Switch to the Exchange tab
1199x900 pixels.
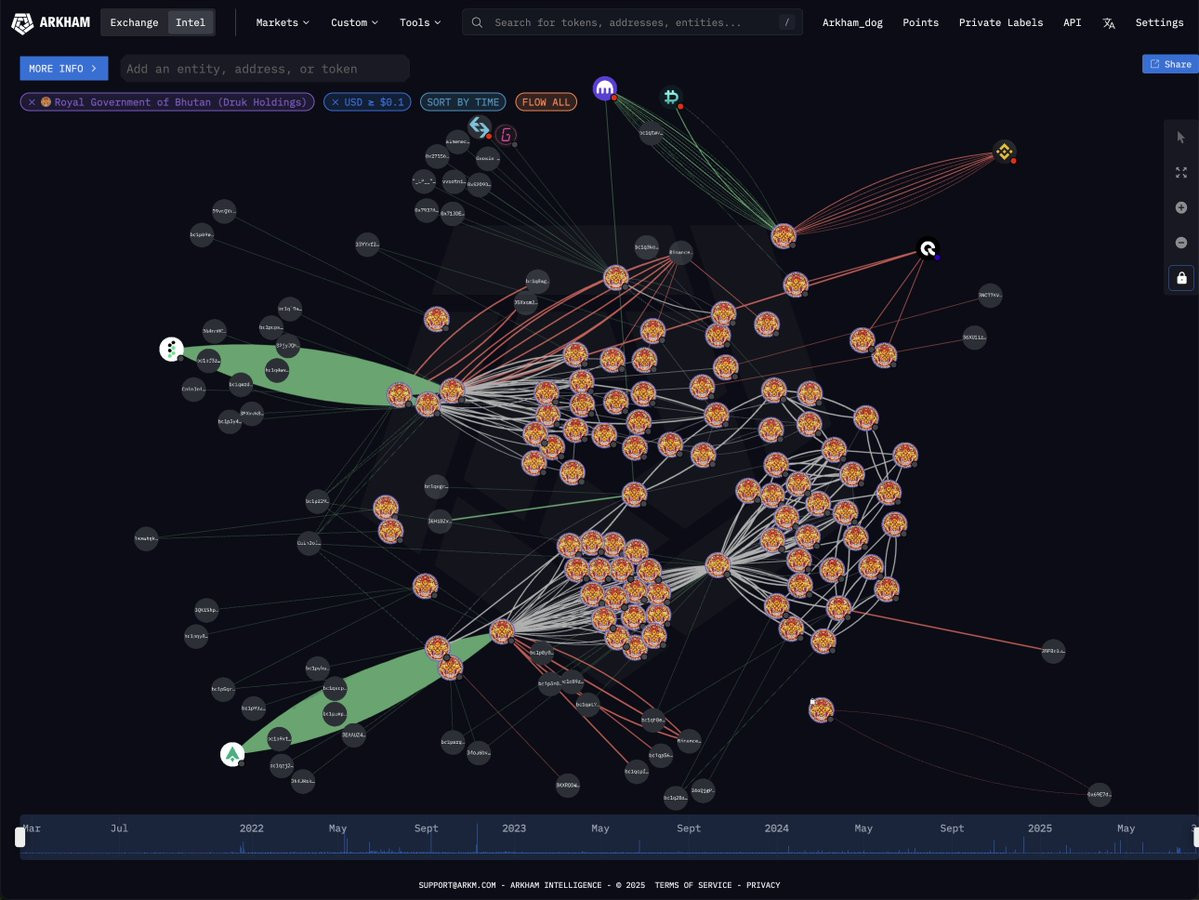(134, 22)
